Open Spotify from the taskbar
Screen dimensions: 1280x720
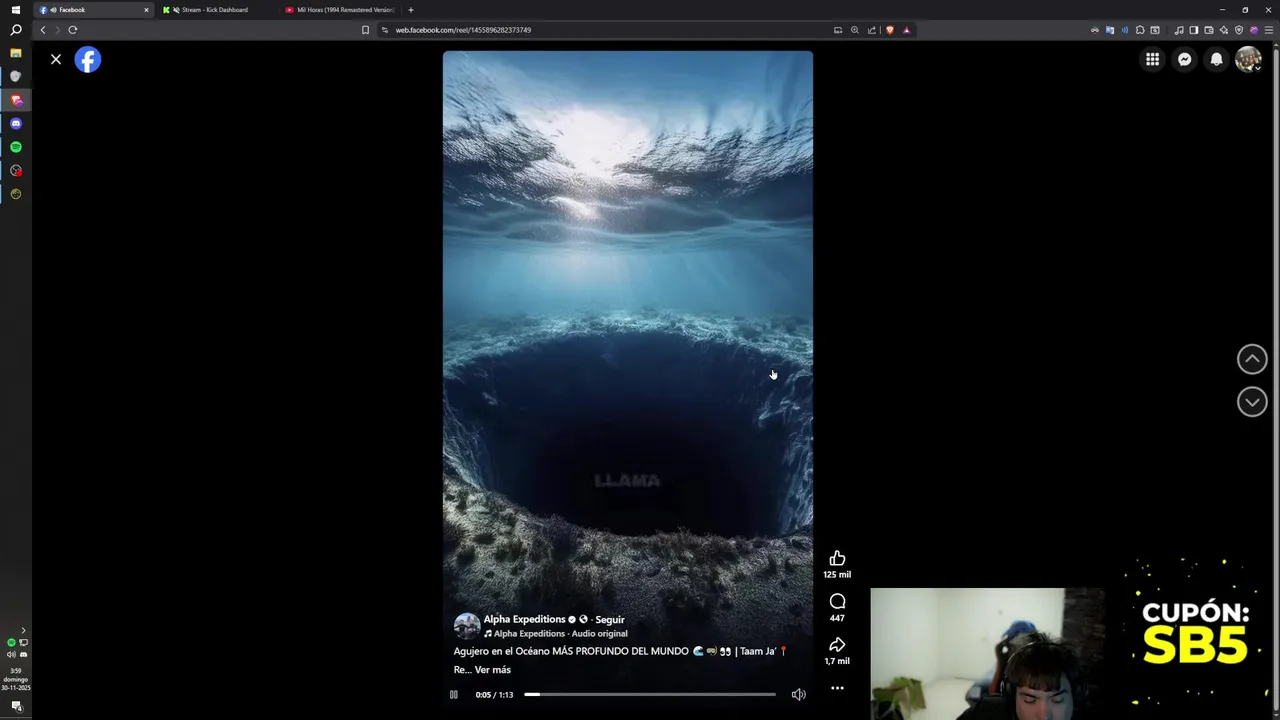click(15, 147)
